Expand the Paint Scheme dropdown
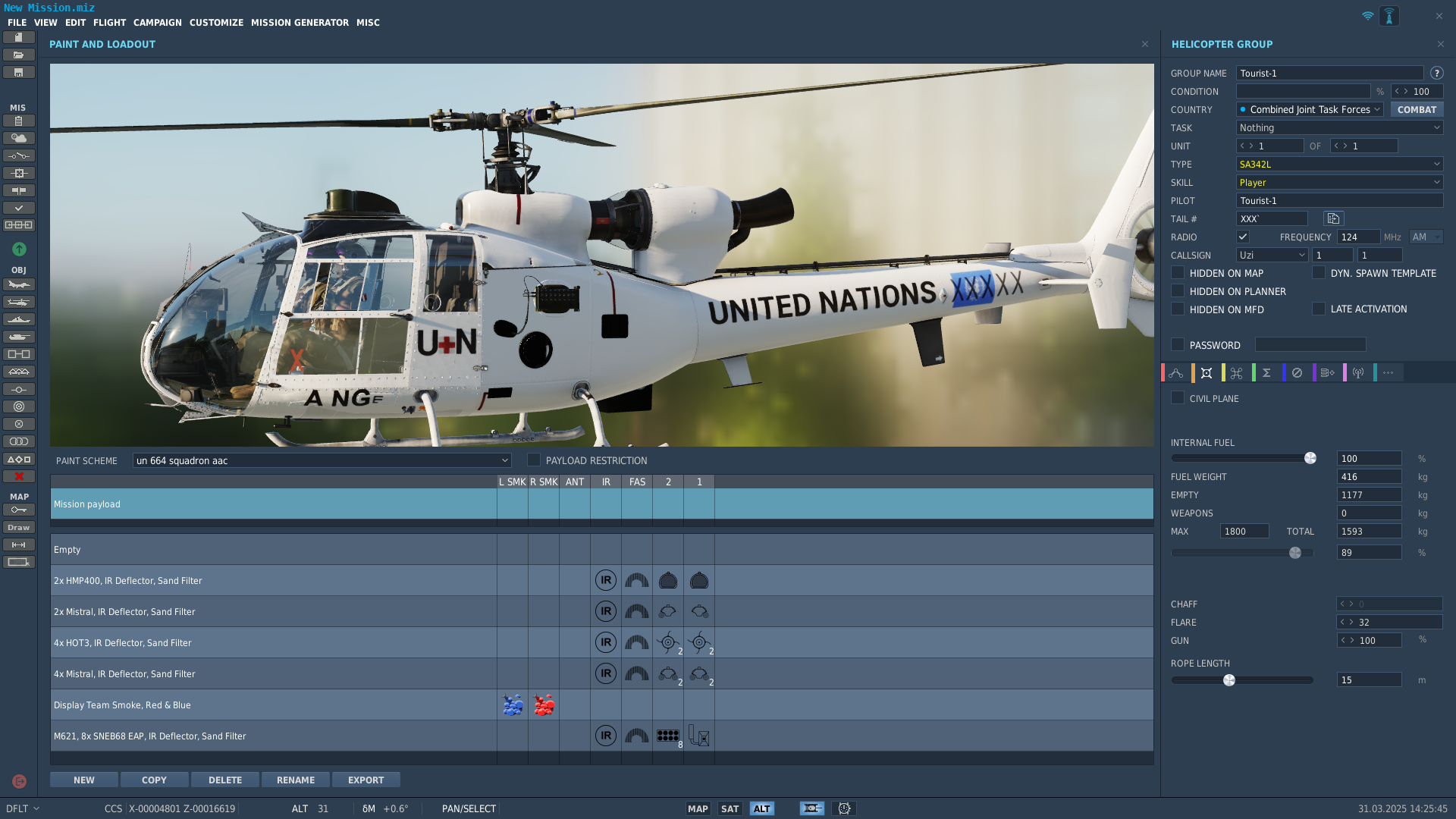The image size is (1456, 819). coord(322,460)
